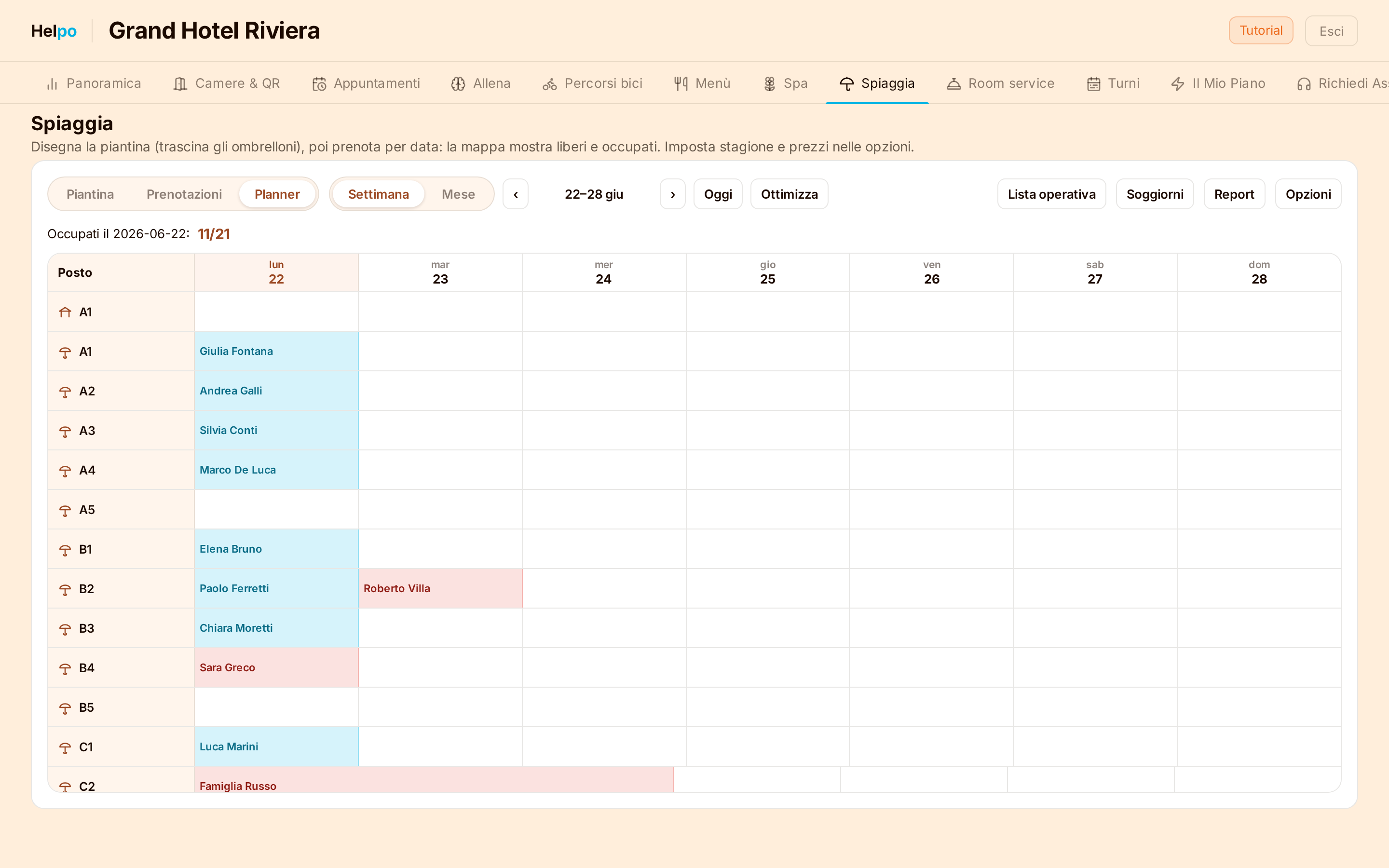Click the umbrella icon for row A5
Screen dimensions: 1389x868
(x=65, y=510)
